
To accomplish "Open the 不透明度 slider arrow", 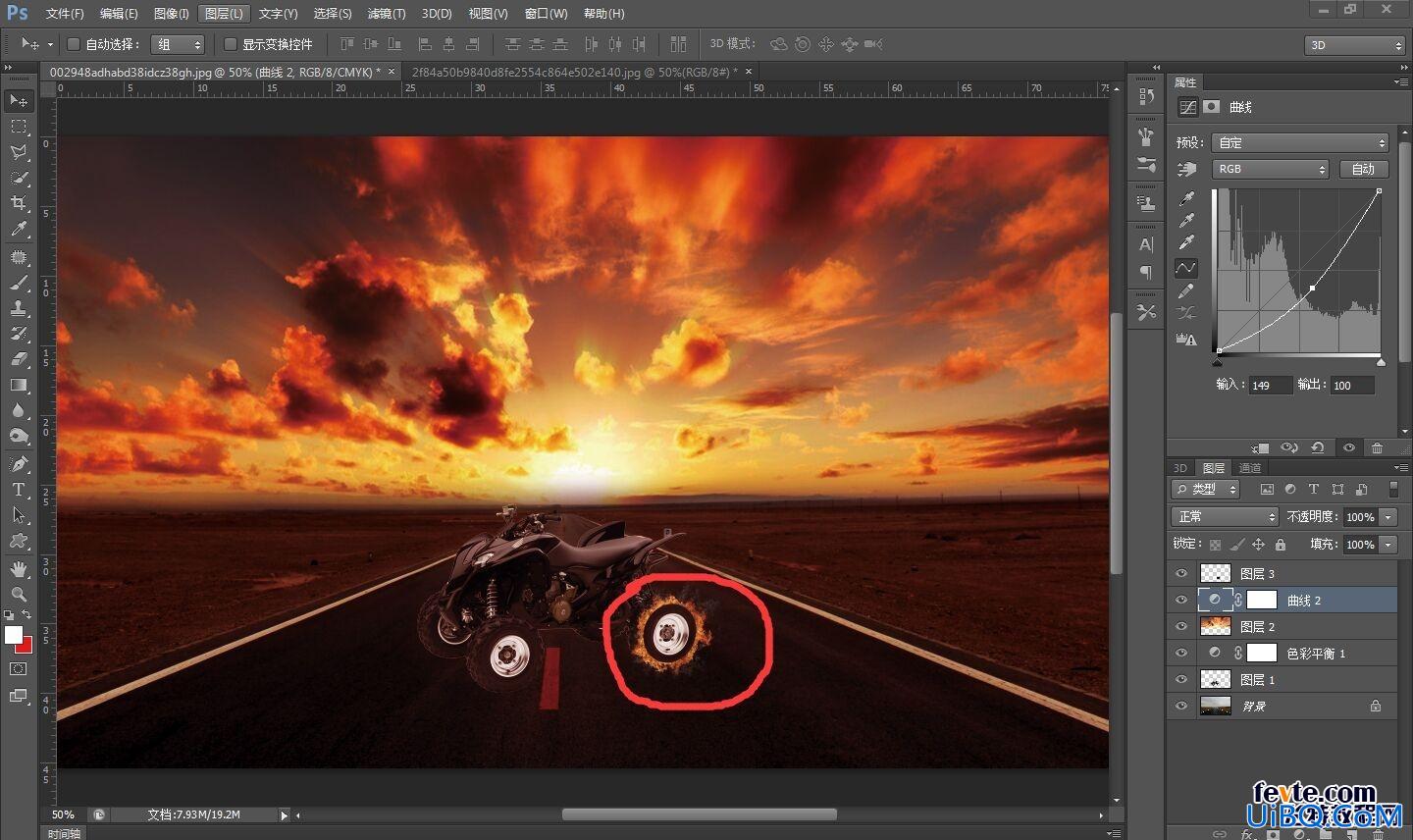I will click(1387, 516).
